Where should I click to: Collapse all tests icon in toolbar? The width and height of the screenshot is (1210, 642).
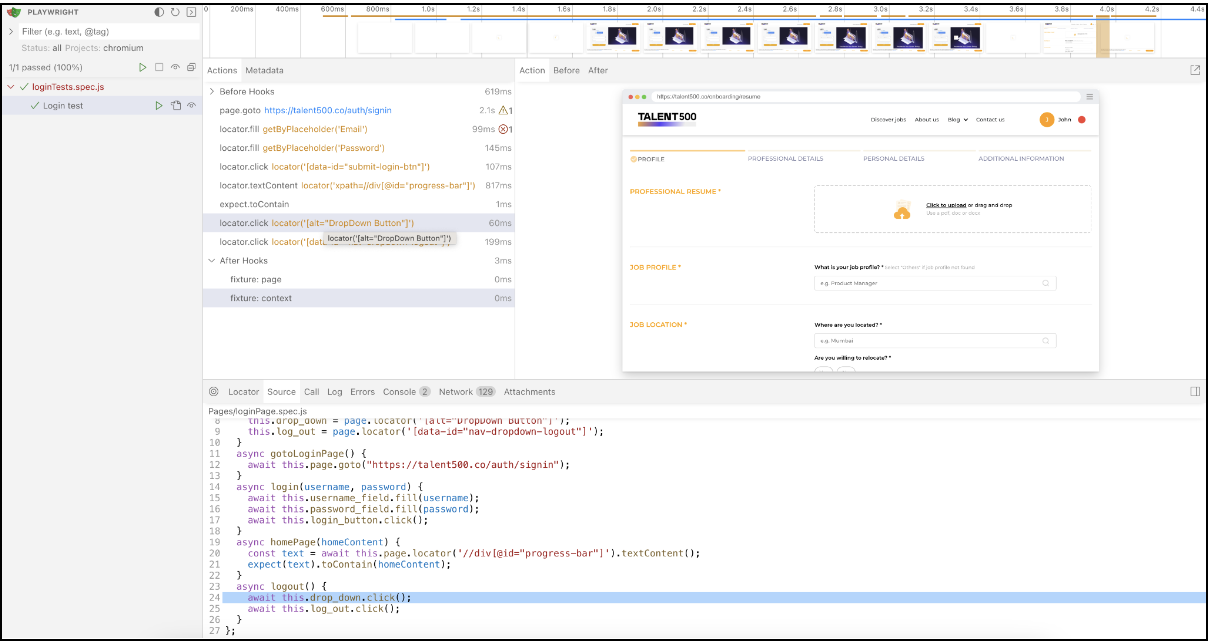pyautogui.click(x=191, y=67)
